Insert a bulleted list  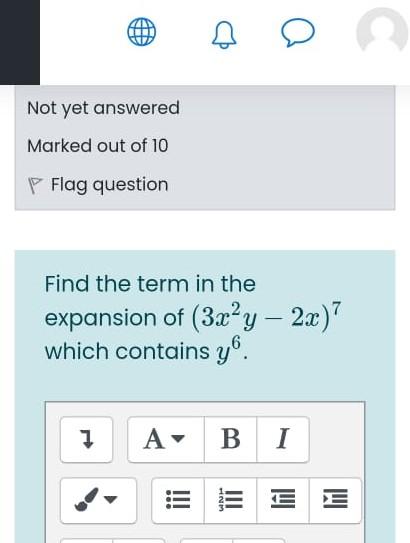point(178,500)
